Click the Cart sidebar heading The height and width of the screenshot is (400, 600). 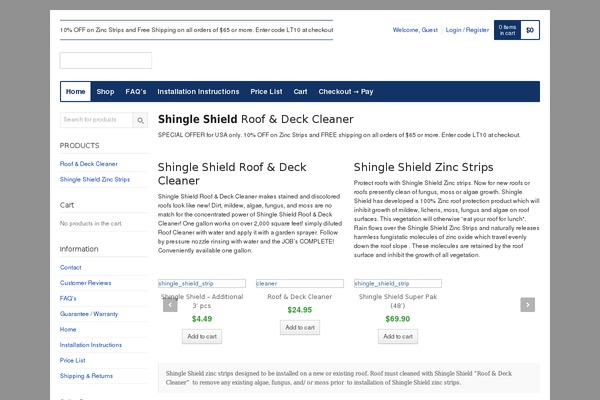pyautogui.click(x=67, y=205)
